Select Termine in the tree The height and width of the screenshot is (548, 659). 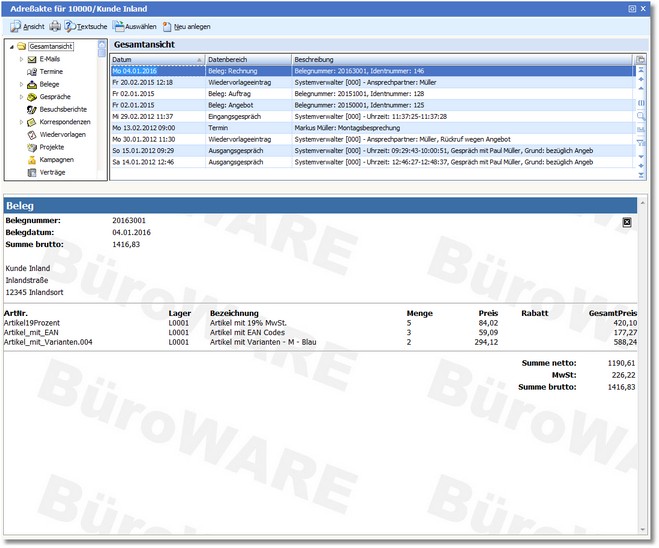click(x=51, y=72)
